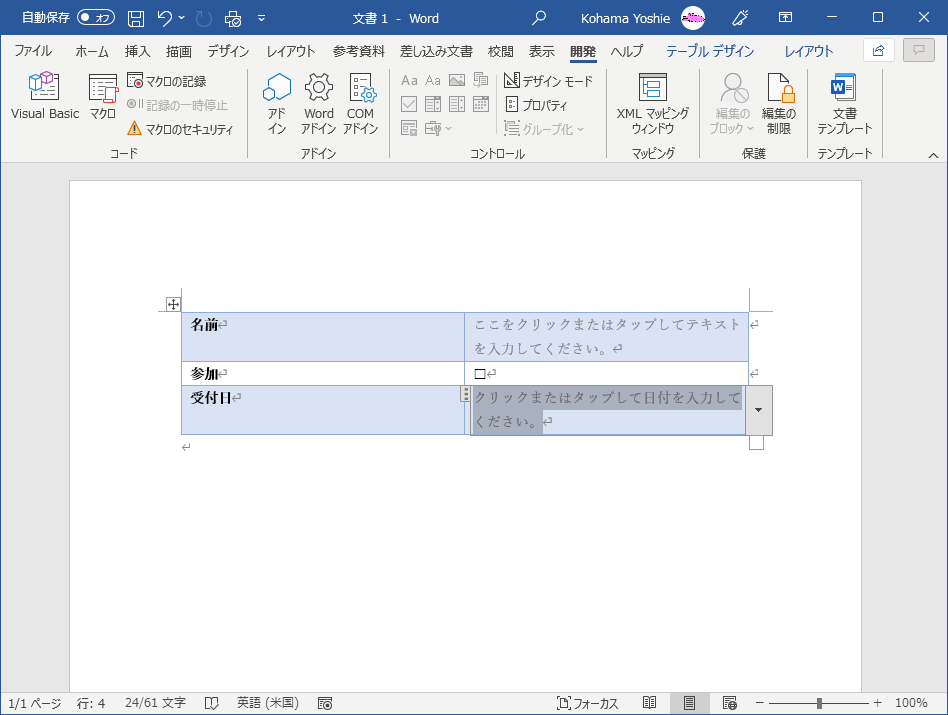Open the proofing spell check icon

coord(211,703)
